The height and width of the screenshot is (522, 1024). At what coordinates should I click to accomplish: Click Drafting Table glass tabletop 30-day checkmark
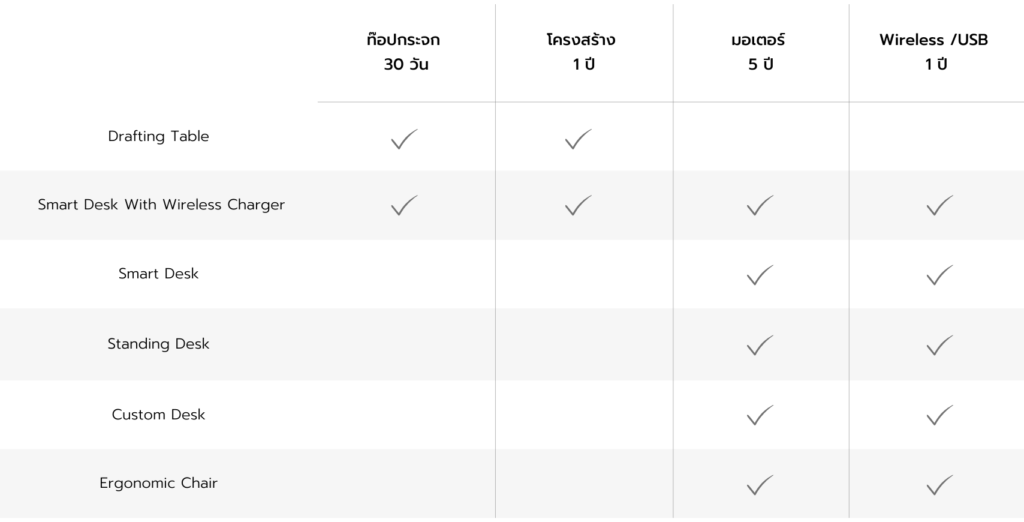[x=404, y=139]
